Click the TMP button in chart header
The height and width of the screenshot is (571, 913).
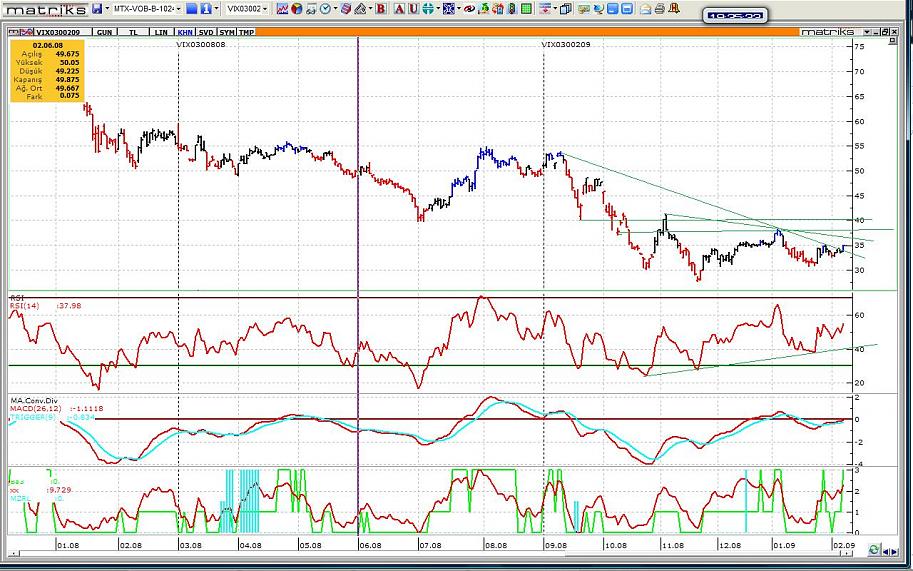247,32
